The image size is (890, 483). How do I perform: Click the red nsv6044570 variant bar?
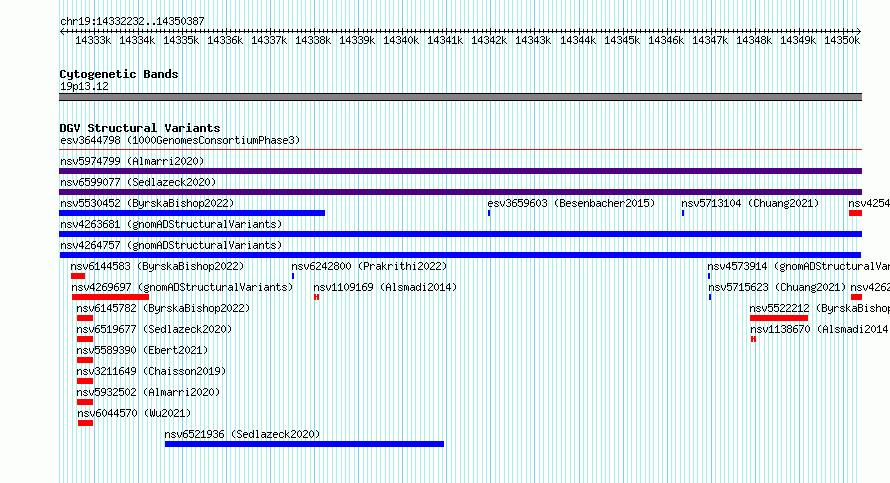85,423
